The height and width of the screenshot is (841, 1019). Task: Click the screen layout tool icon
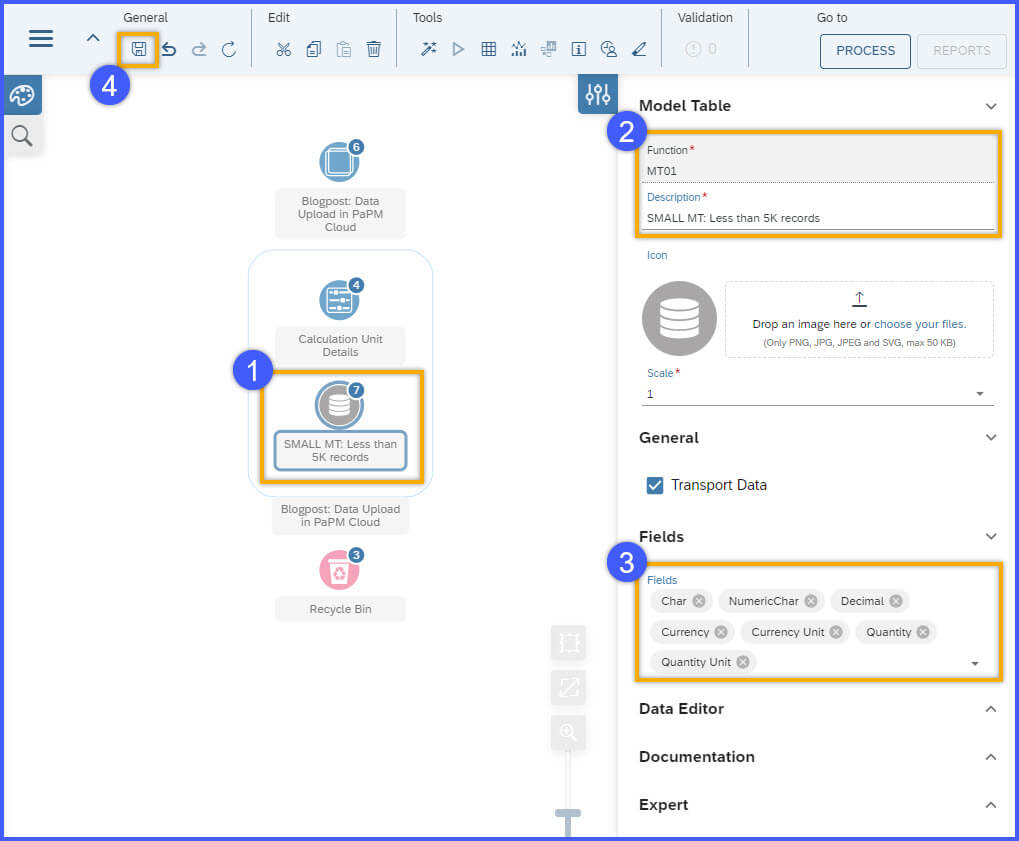(x=548, y=49)
